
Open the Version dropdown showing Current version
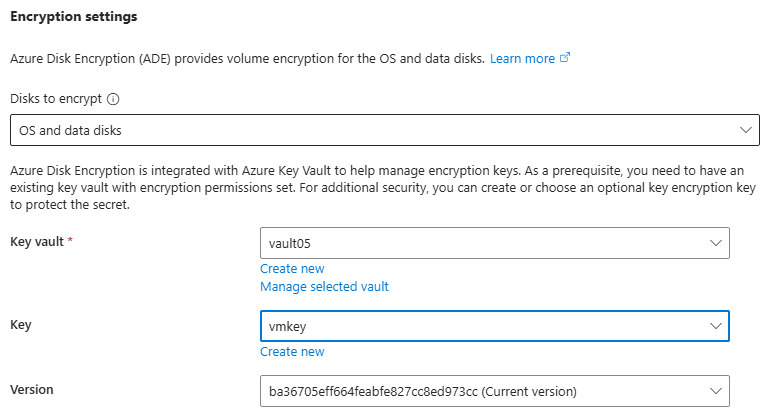point(480,390)
